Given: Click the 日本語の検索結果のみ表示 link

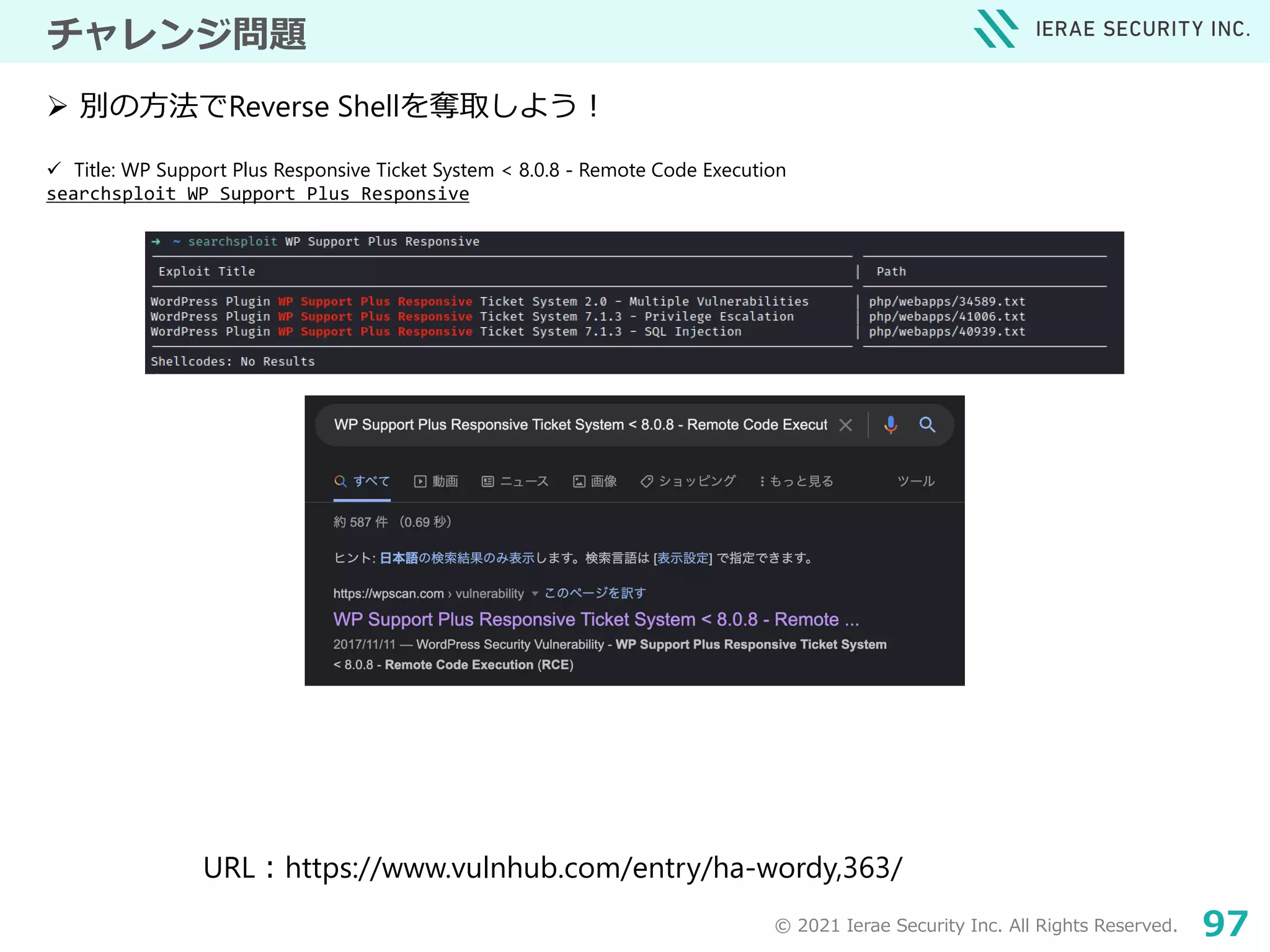Looking at the screenshot, I should (457, 558).
